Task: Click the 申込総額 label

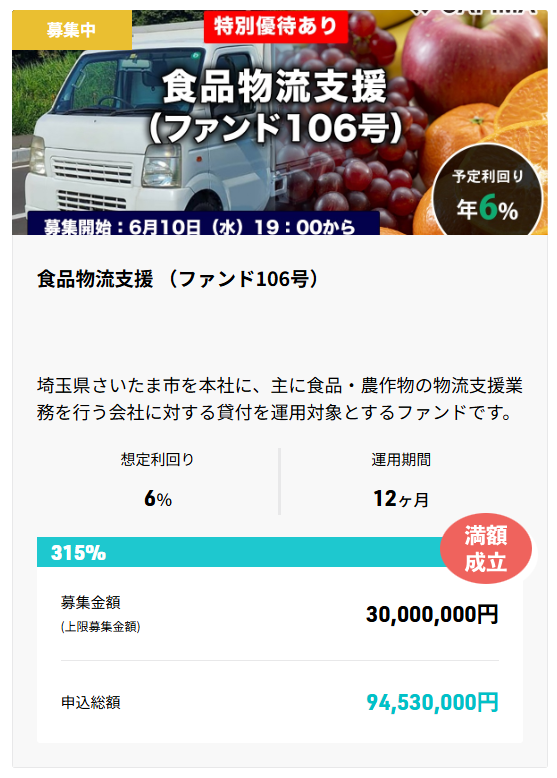Action: pos(91,703)
